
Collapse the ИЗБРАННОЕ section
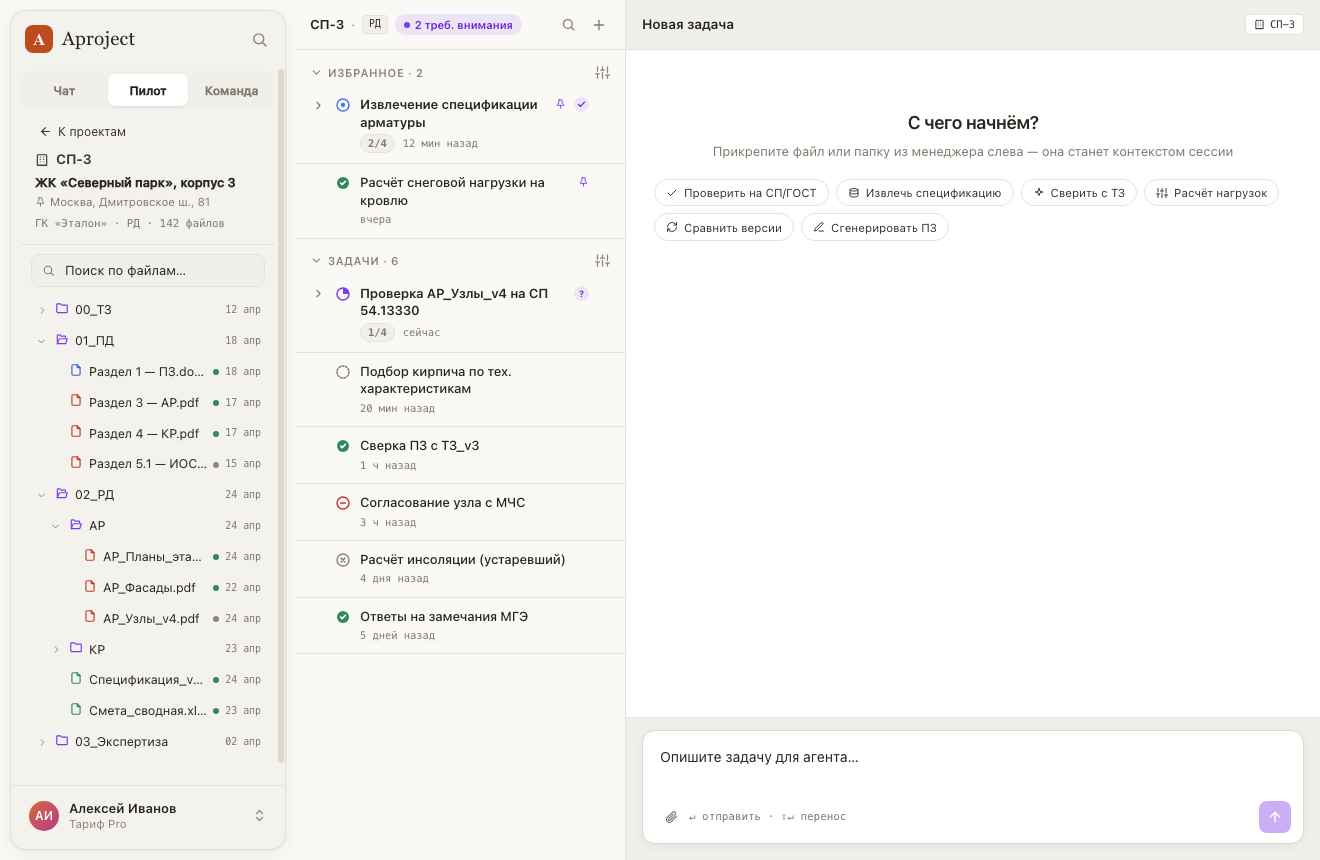316,73
